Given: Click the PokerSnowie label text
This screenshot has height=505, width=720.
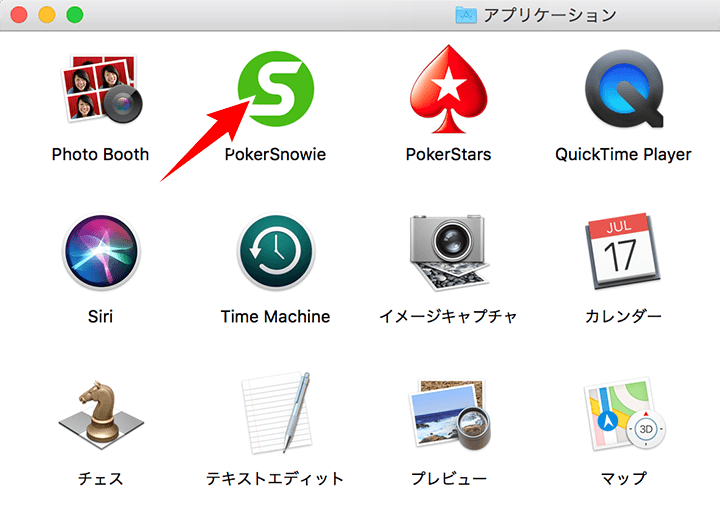Looking at the screenshot, I should [275, 154].
